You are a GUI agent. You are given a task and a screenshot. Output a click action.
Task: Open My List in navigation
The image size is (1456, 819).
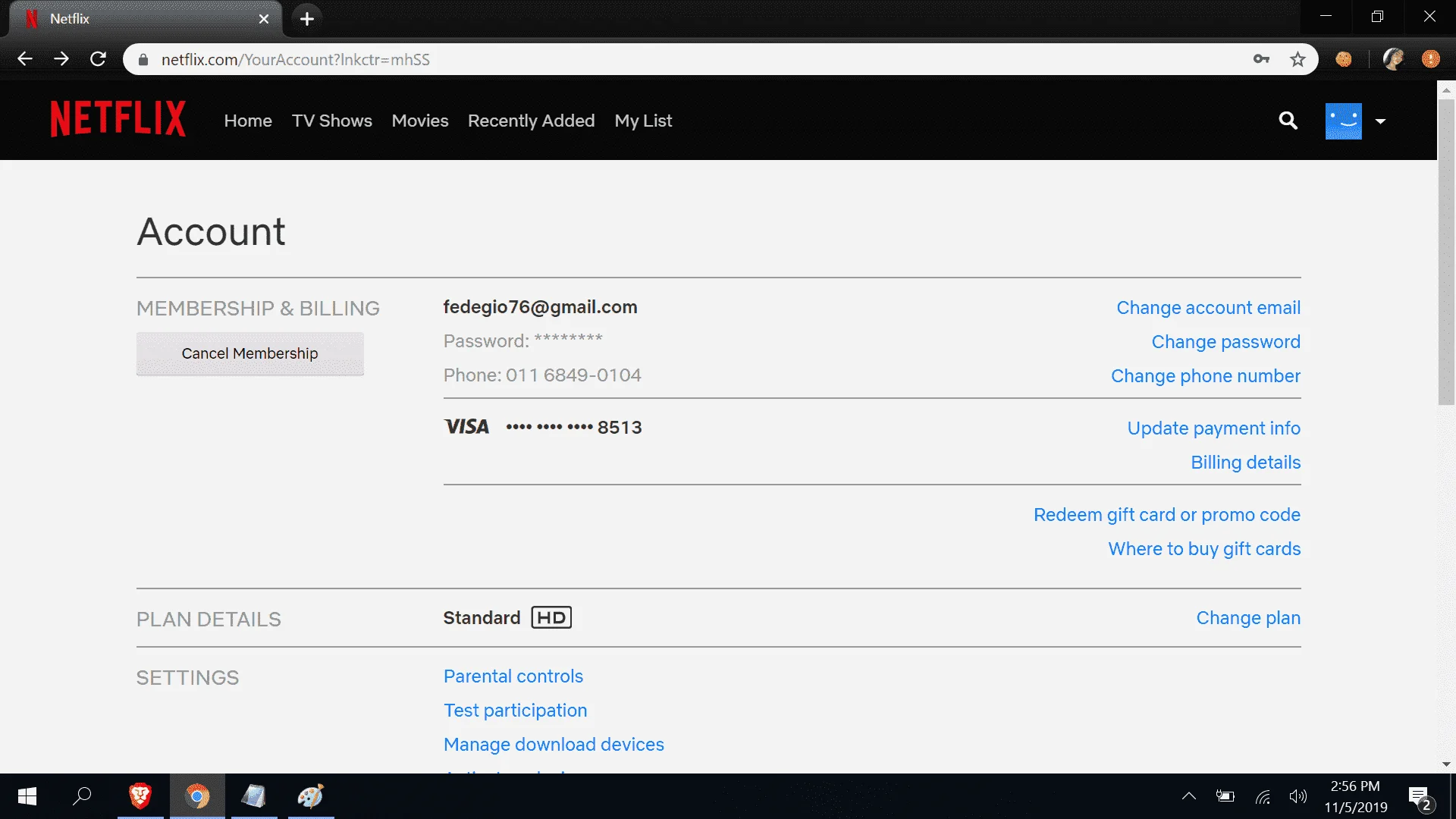pos(643,121)
